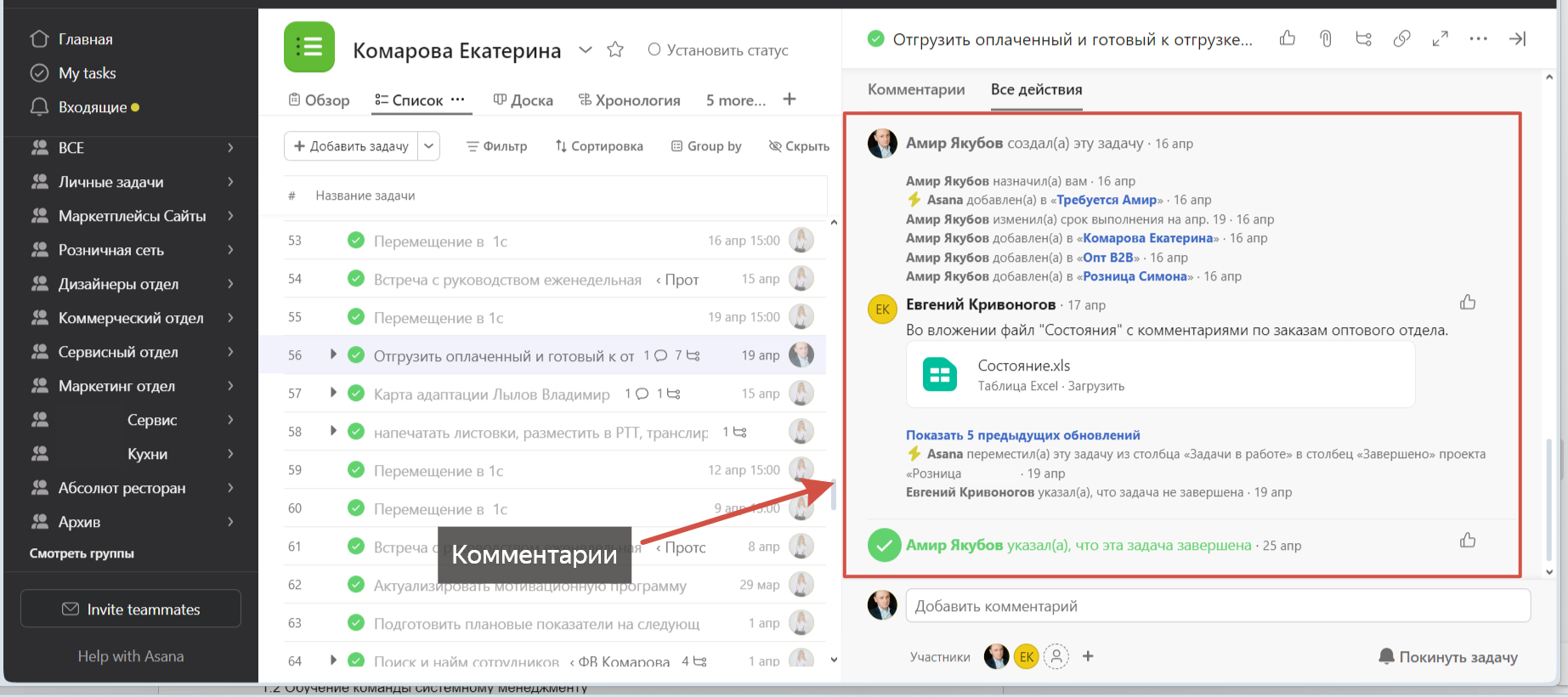
Task: Toggle completion check on task 56
Action: click(x=356, y=355)
